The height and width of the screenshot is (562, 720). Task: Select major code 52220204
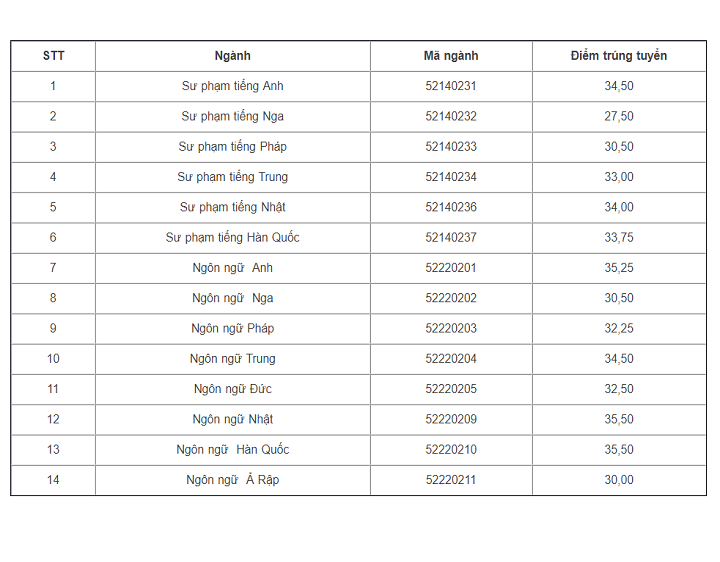coord(451,359)
